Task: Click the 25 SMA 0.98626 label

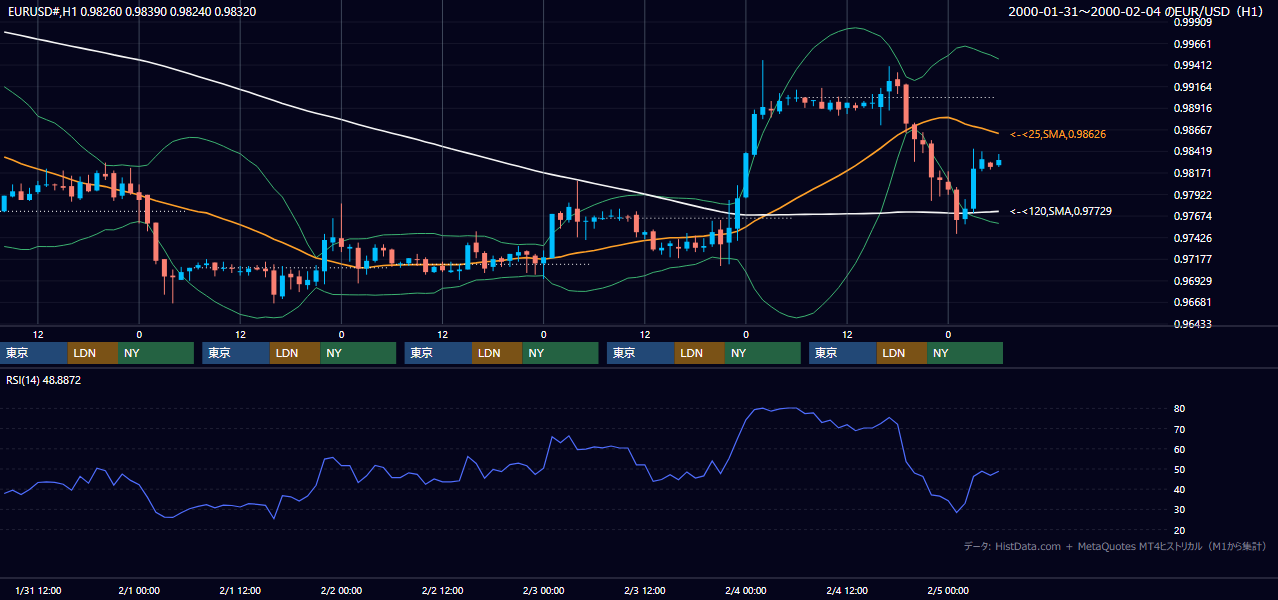Action: coord(1058,134)
